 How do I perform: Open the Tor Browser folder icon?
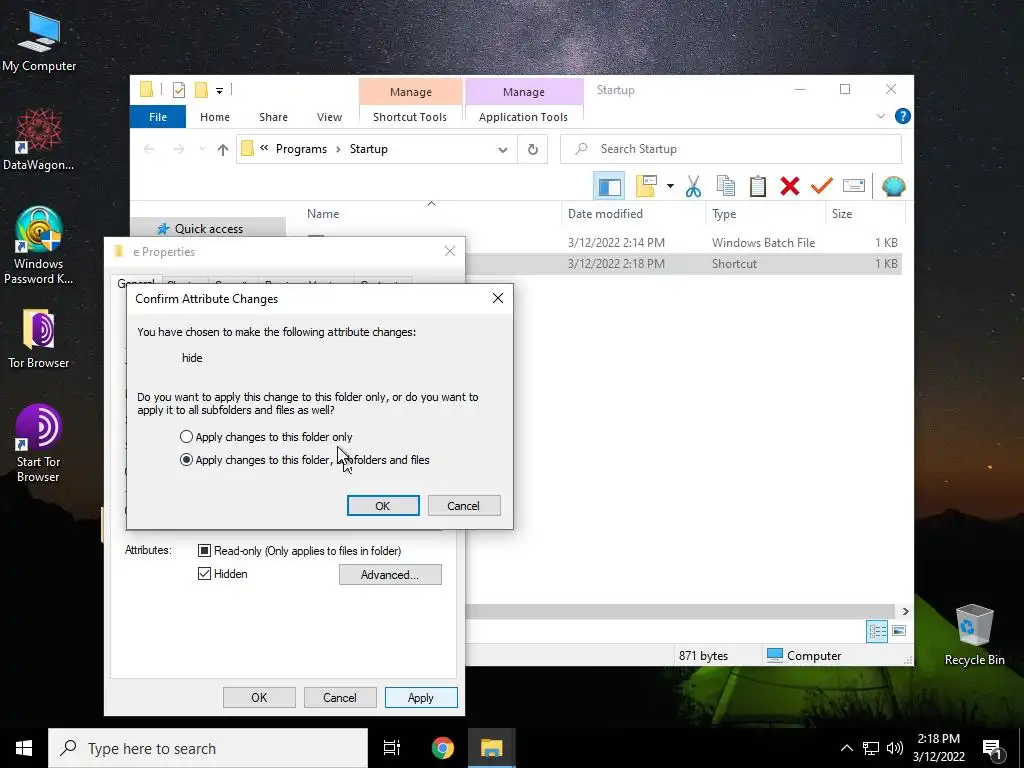39,338
